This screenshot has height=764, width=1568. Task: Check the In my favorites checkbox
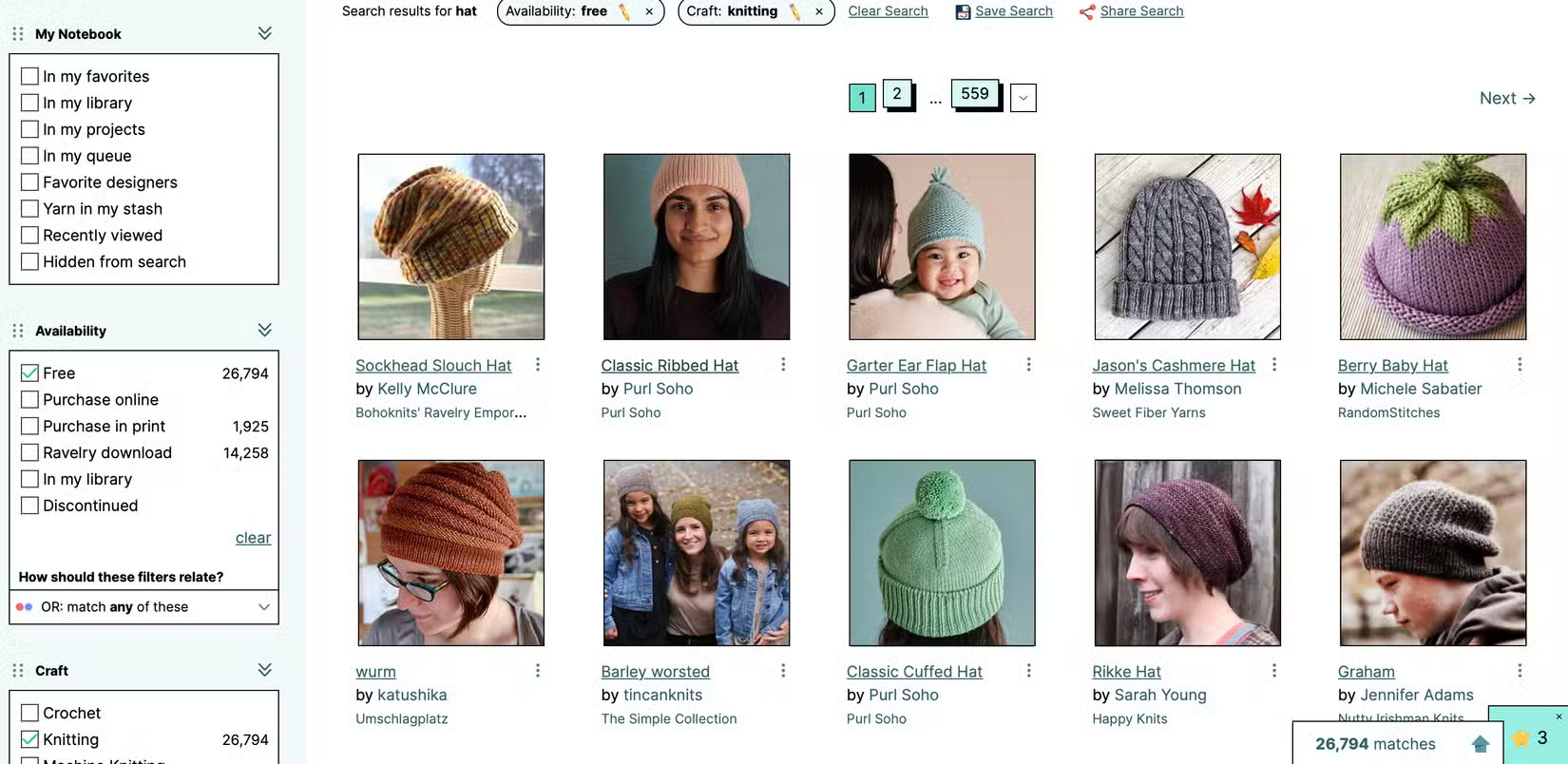pyautogui.click(x=30, y=76)
